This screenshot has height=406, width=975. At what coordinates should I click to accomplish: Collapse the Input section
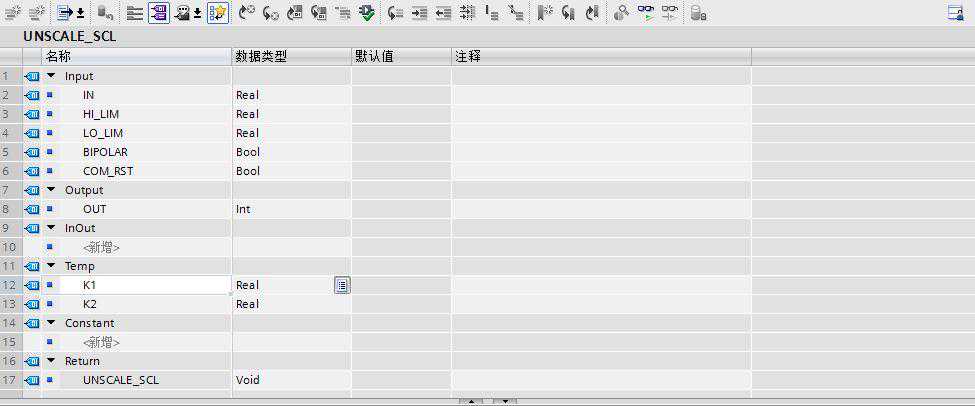[51, 76]
